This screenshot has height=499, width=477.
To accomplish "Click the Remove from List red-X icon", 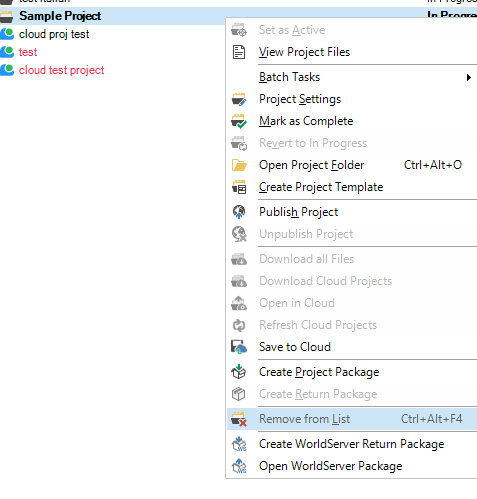I will pyautogui.click(x=239, y=419).
